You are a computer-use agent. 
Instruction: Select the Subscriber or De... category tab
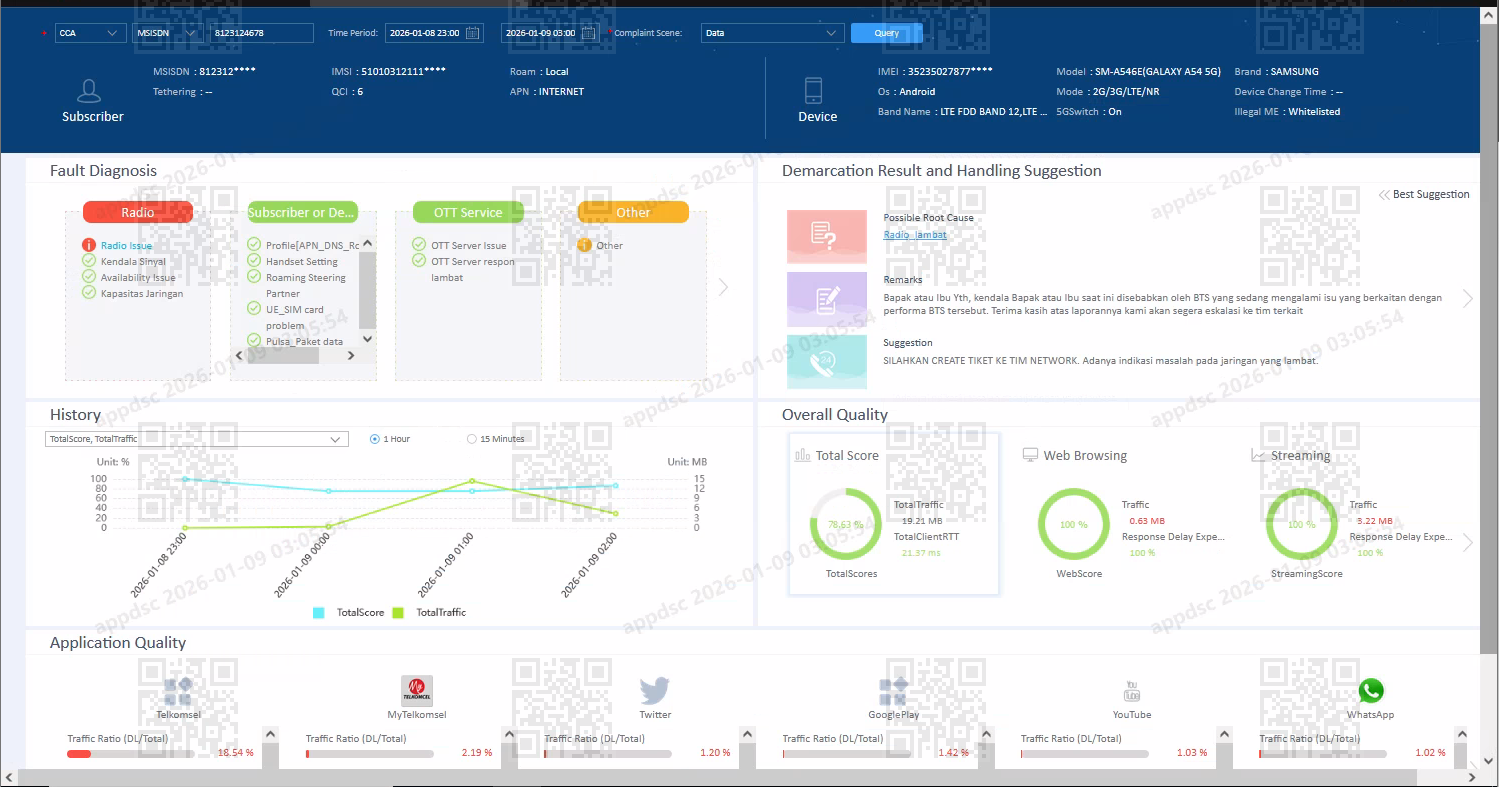pyautogui.click(x=303, y=212)
